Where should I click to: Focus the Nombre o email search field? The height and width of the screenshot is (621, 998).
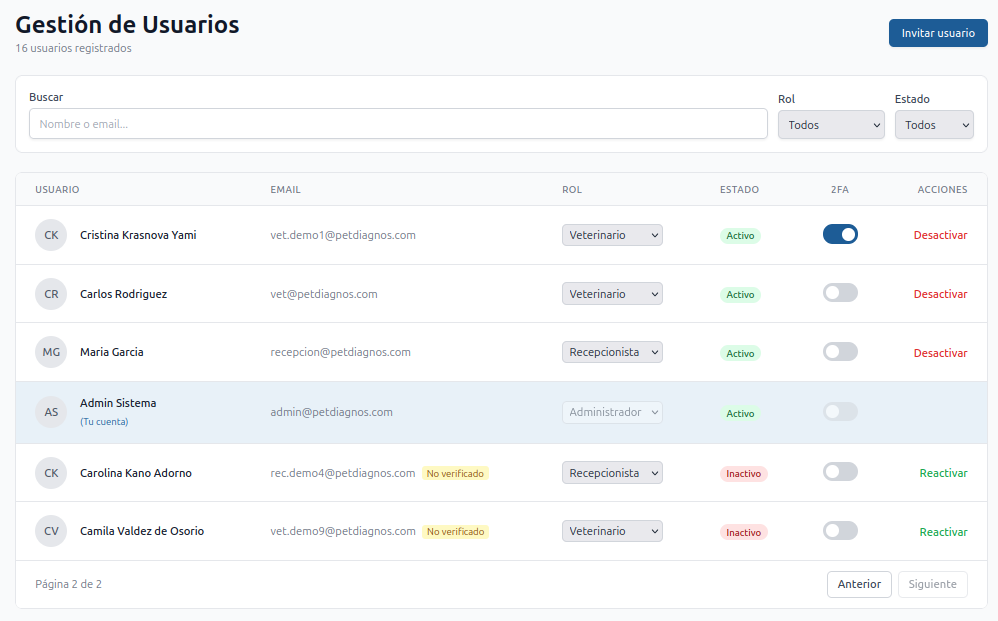pos(398,123)
